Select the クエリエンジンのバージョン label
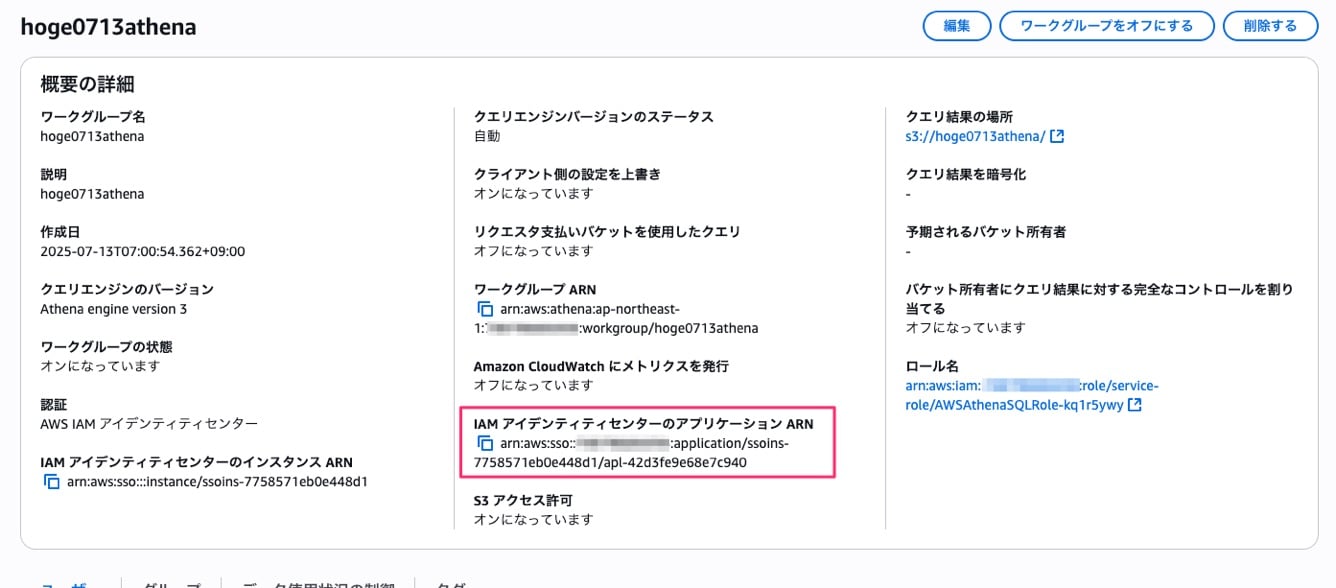Image resolution: width=1336 pixels, height=588 pixels. [127, 290]
